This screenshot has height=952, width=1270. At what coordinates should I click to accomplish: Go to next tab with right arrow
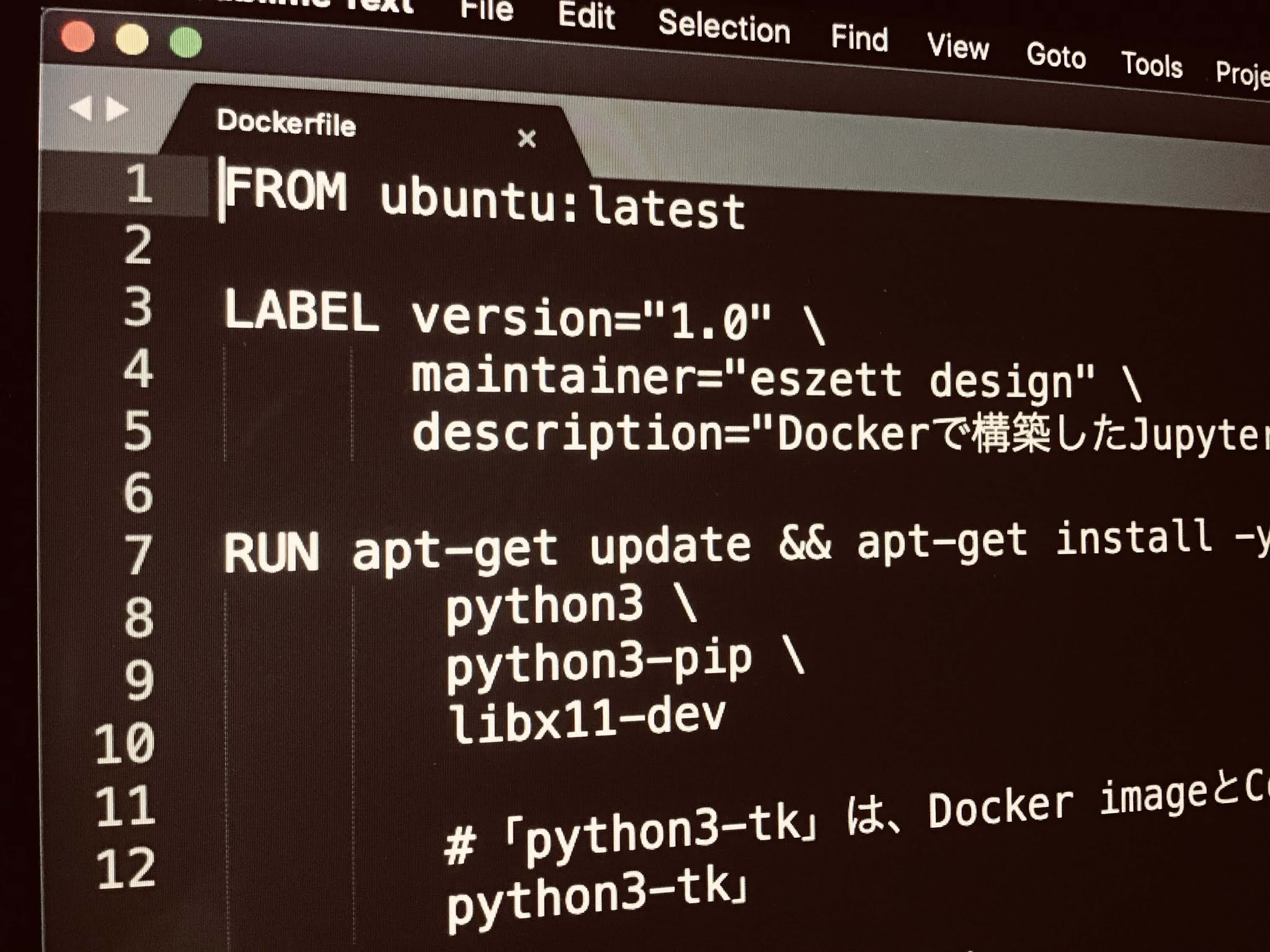(116, 110)
